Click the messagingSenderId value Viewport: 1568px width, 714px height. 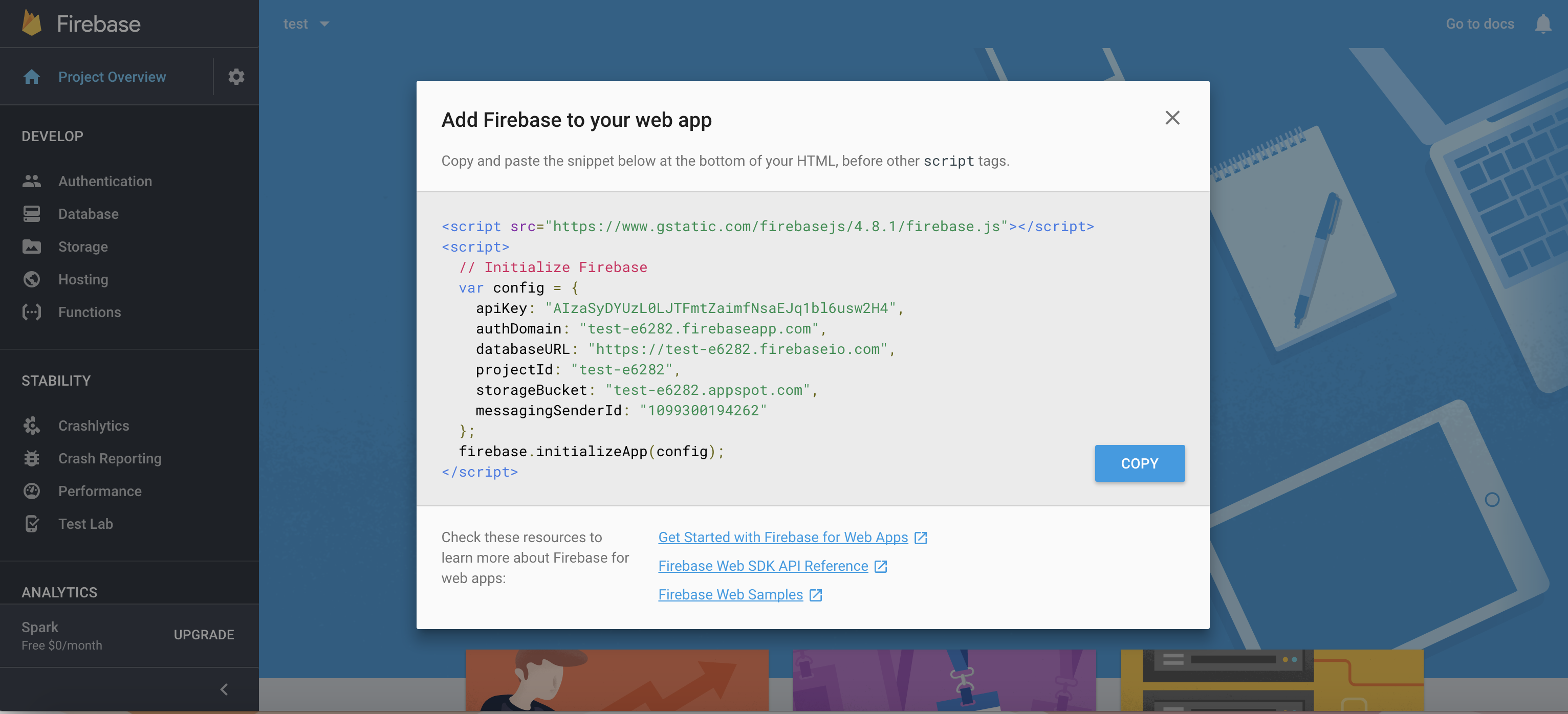click(x=703, y=411)
